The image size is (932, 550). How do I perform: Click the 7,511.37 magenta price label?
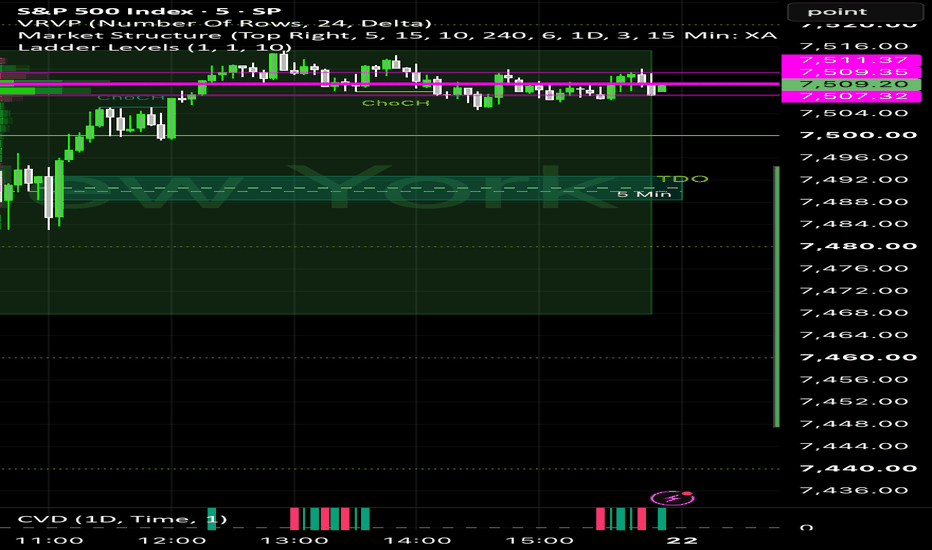pos(851,60)
